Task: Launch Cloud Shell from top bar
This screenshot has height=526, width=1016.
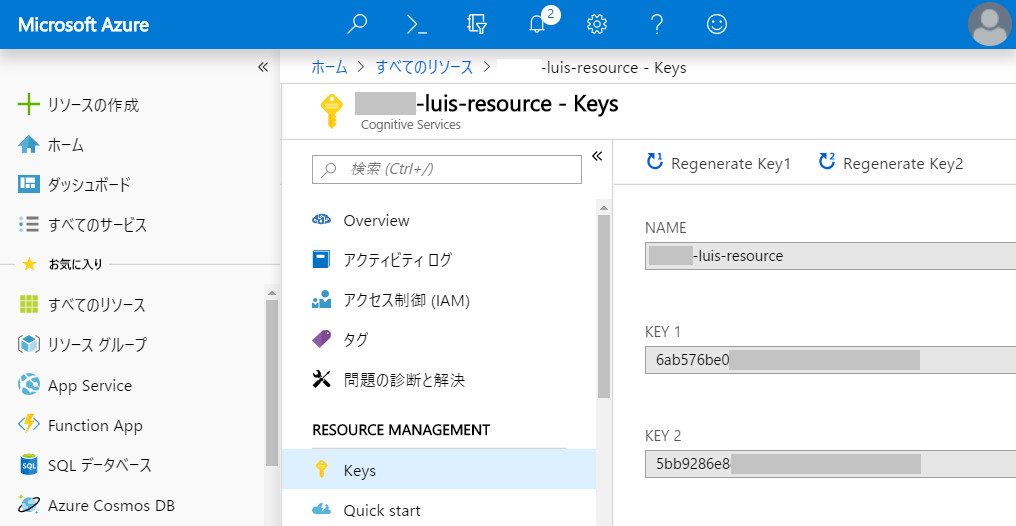Action: (x=417, y=24)
